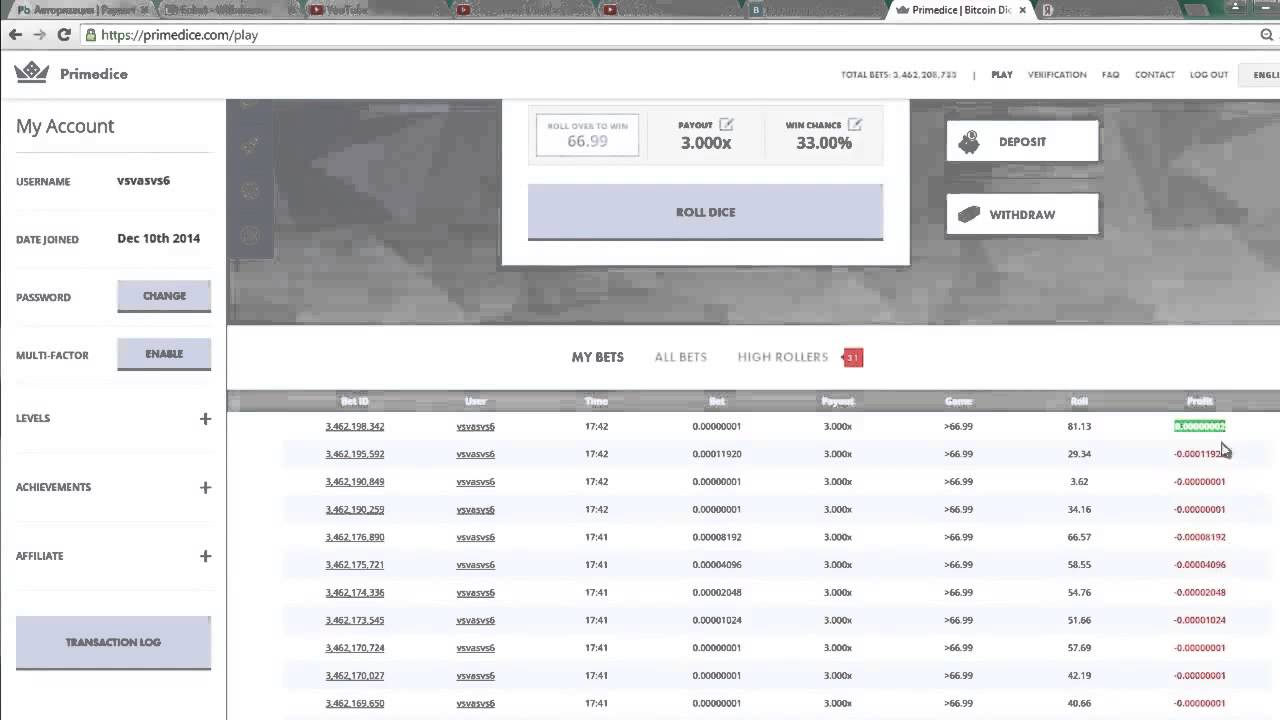Click Log Out in the header
The image size is (1280, 720).
tap(1209, 75)
